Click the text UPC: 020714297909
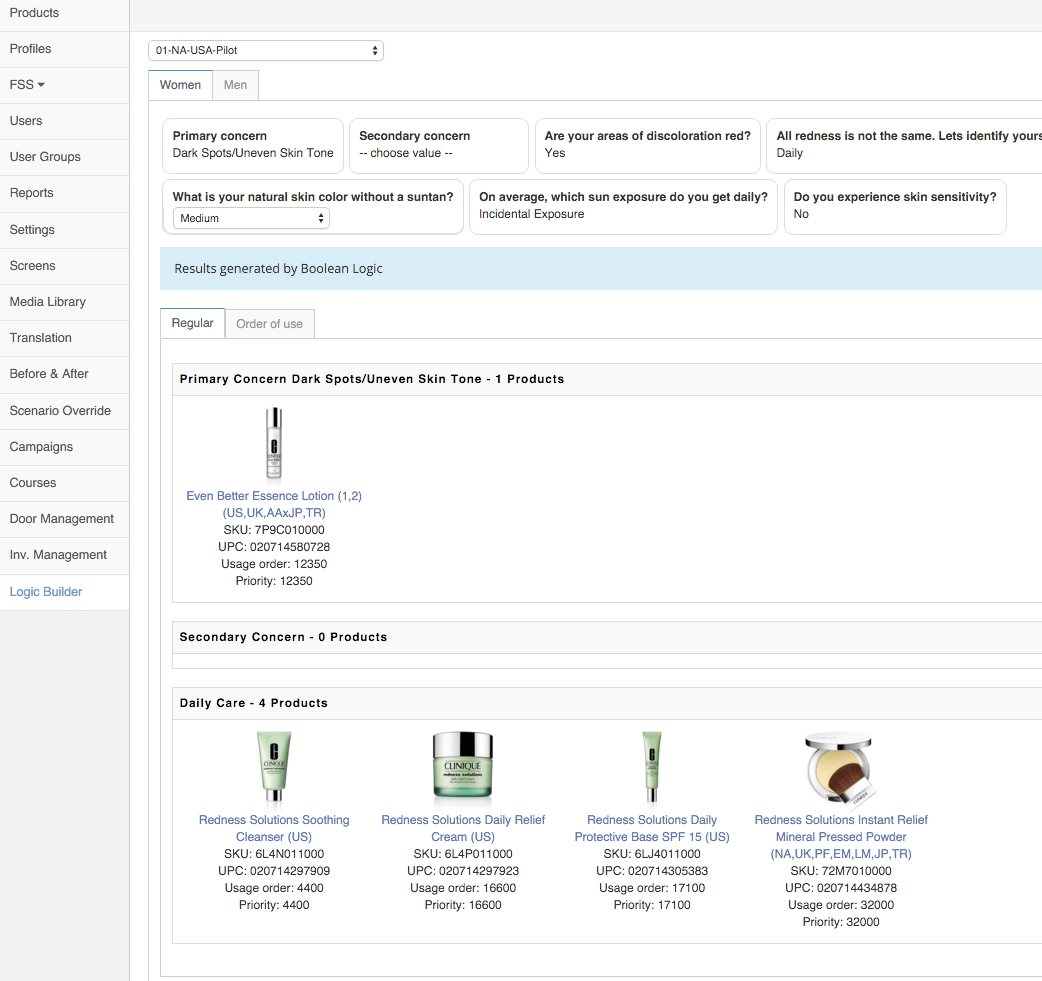This screenshot has height=981, width=1042. pyautogui.click(x=274, y=871)
